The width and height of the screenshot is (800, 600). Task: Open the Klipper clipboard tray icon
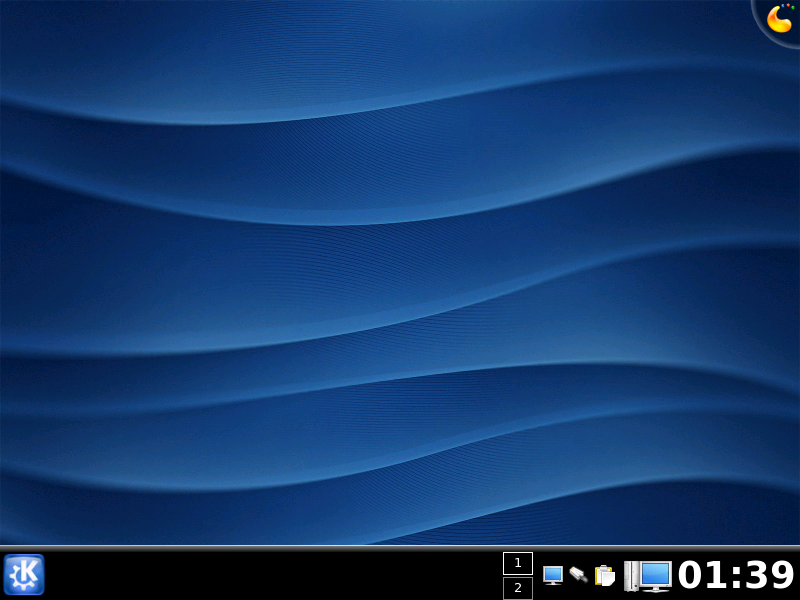tap(604, 575)
